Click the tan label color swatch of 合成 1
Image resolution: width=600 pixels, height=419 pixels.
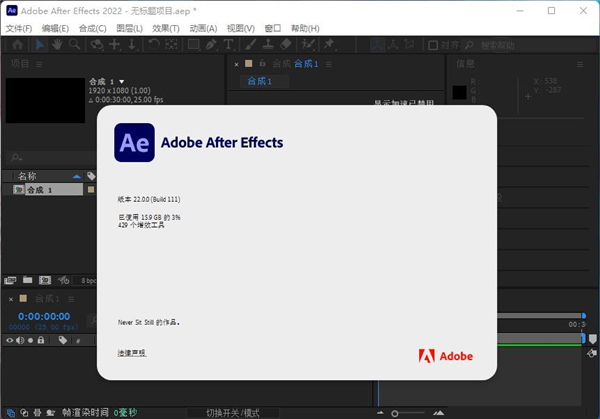tap(91, 189)
